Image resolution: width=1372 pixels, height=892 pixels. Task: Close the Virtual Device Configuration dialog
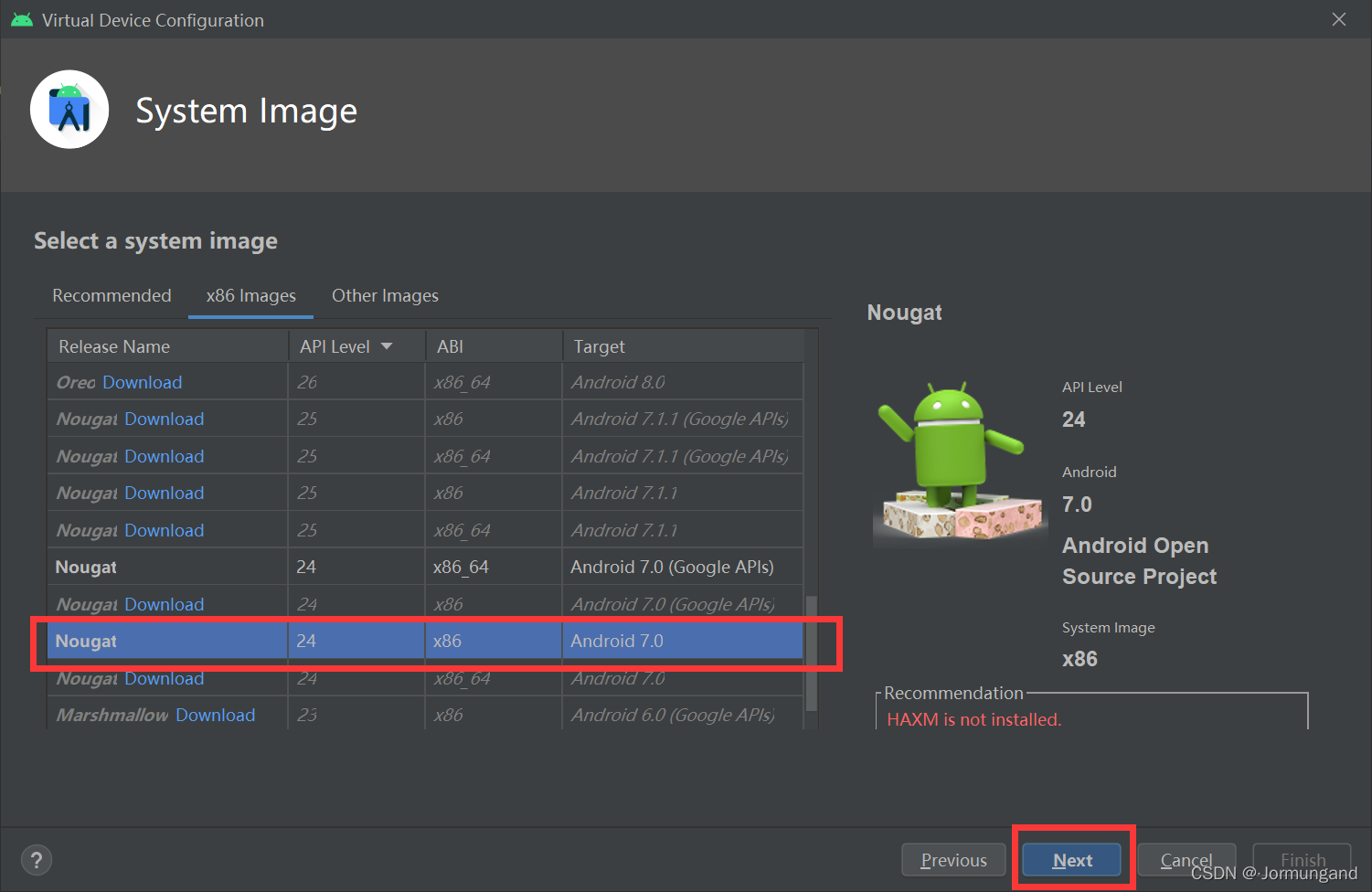click(x=1339, y=19)
